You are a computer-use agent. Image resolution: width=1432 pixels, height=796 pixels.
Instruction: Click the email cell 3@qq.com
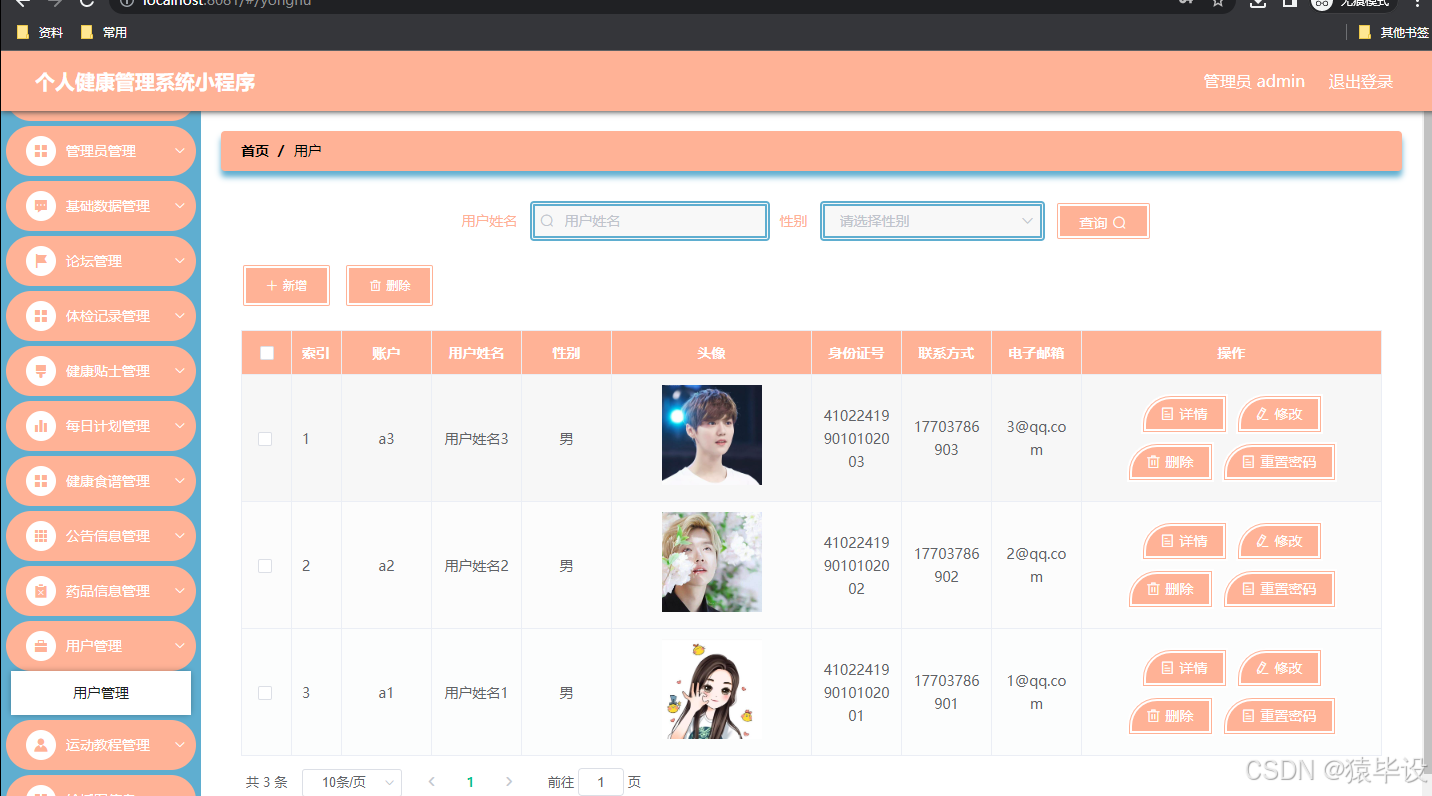pyautogui.click(x=1036, y=438)
